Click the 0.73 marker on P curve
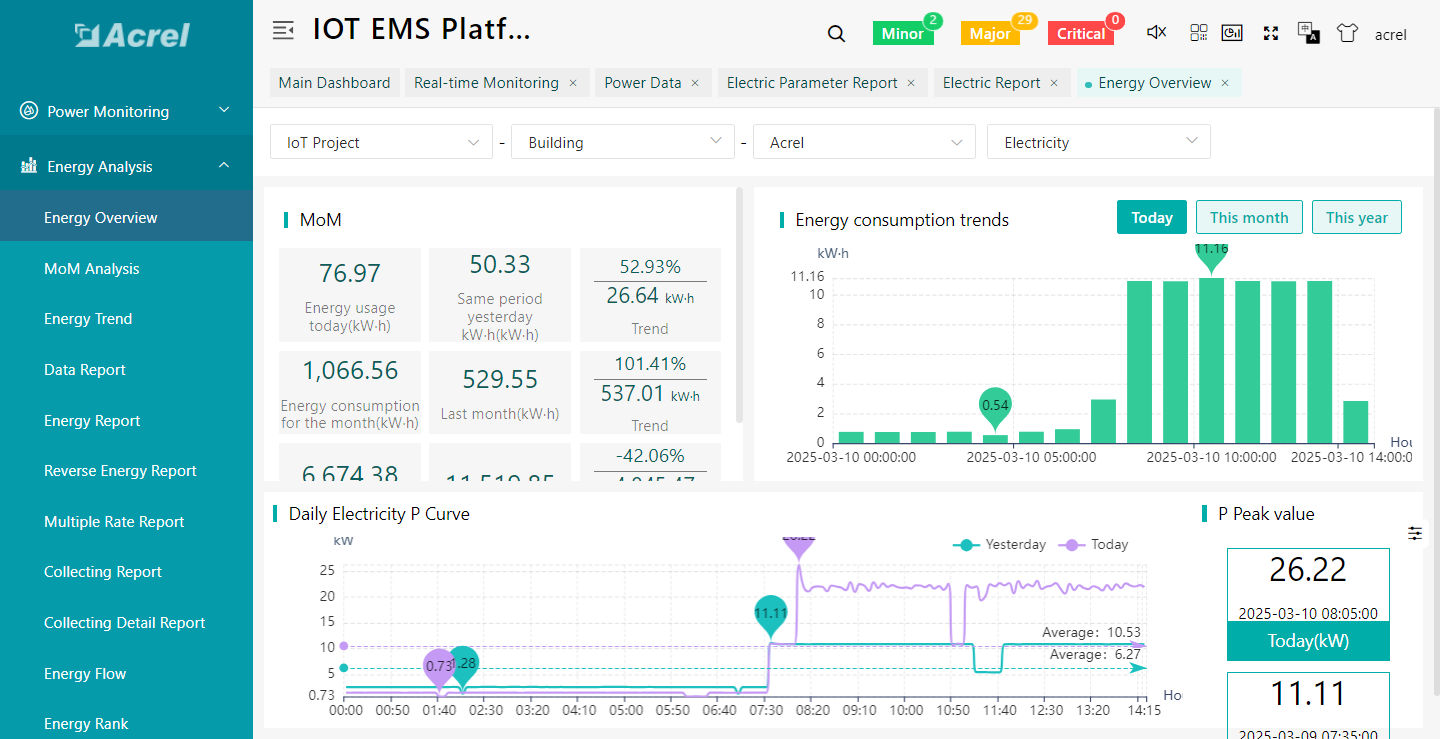This screenshot has height=739, width=1440. [x=439, y=668]
